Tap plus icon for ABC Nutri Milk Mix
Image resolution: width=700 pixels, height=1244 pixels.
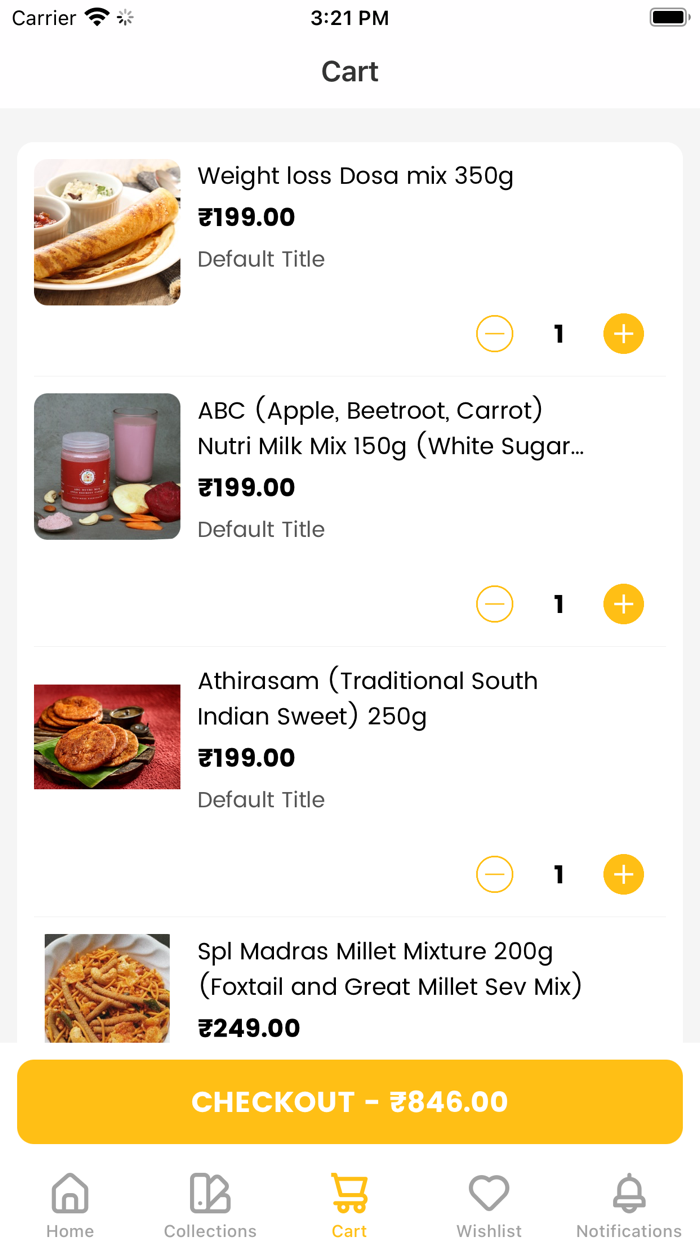[x=623, y=604]
